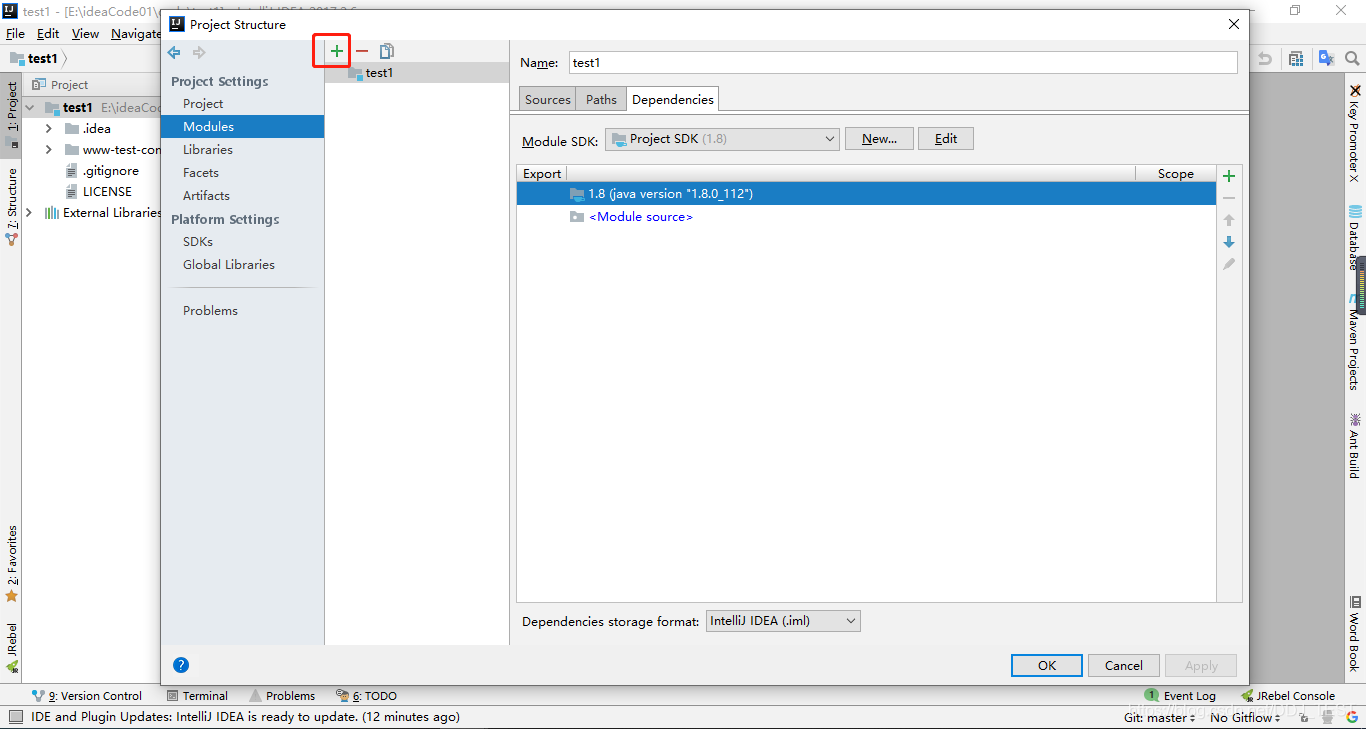Open the Module SDK dropdown
Image resolution: width=1366 pixels, height=729 pixels.
coord(722,139)
